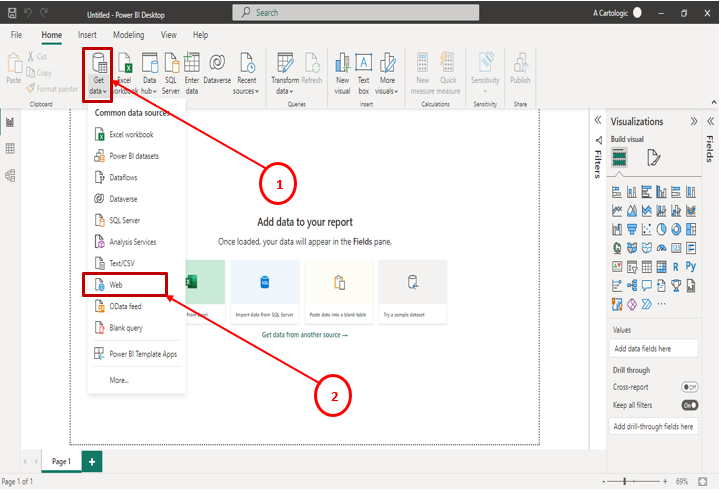Viewport: 721px width, 493px height.
Task: Click Add data fields here box
Action: pos(653,349)
